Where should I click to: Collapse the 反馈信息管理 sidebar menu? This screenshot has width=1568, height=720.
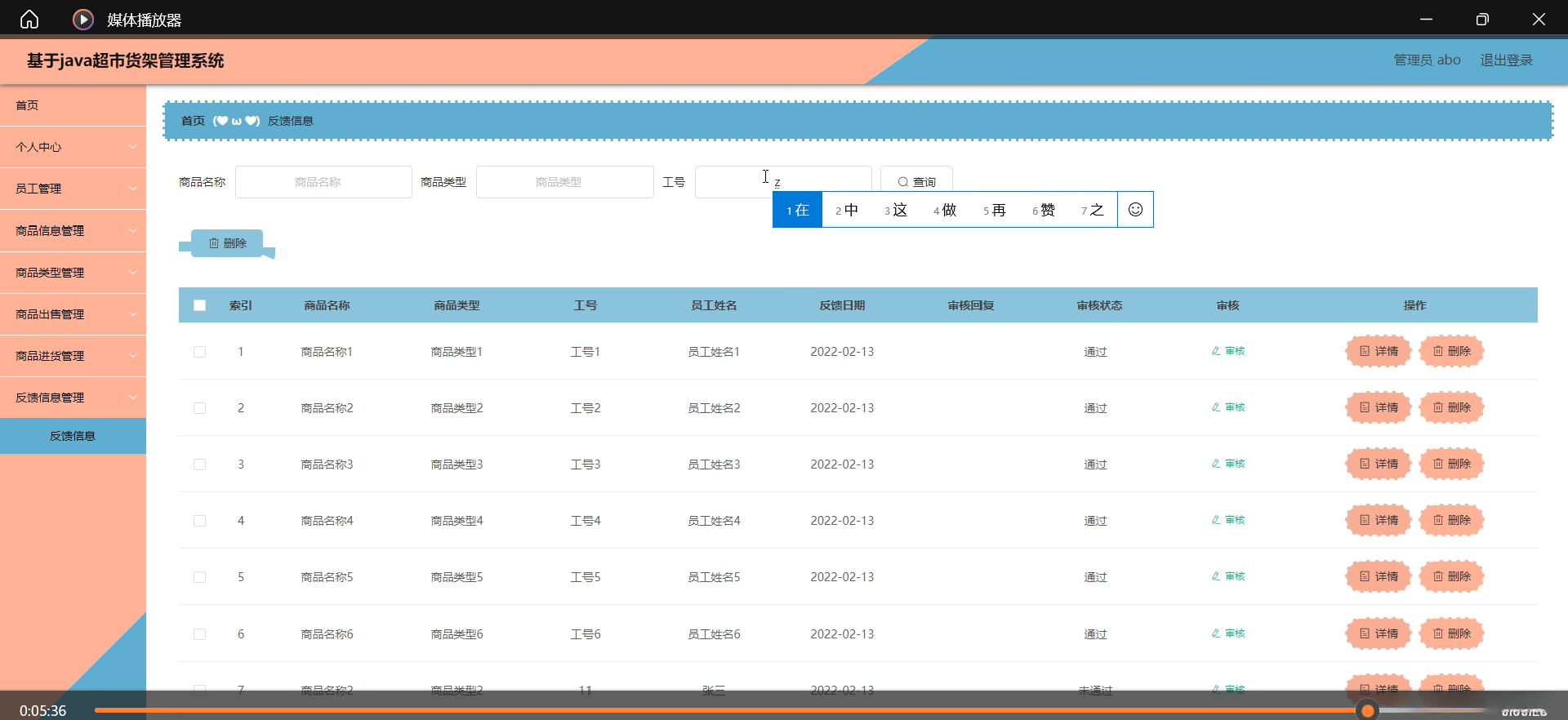click(73, 398)
